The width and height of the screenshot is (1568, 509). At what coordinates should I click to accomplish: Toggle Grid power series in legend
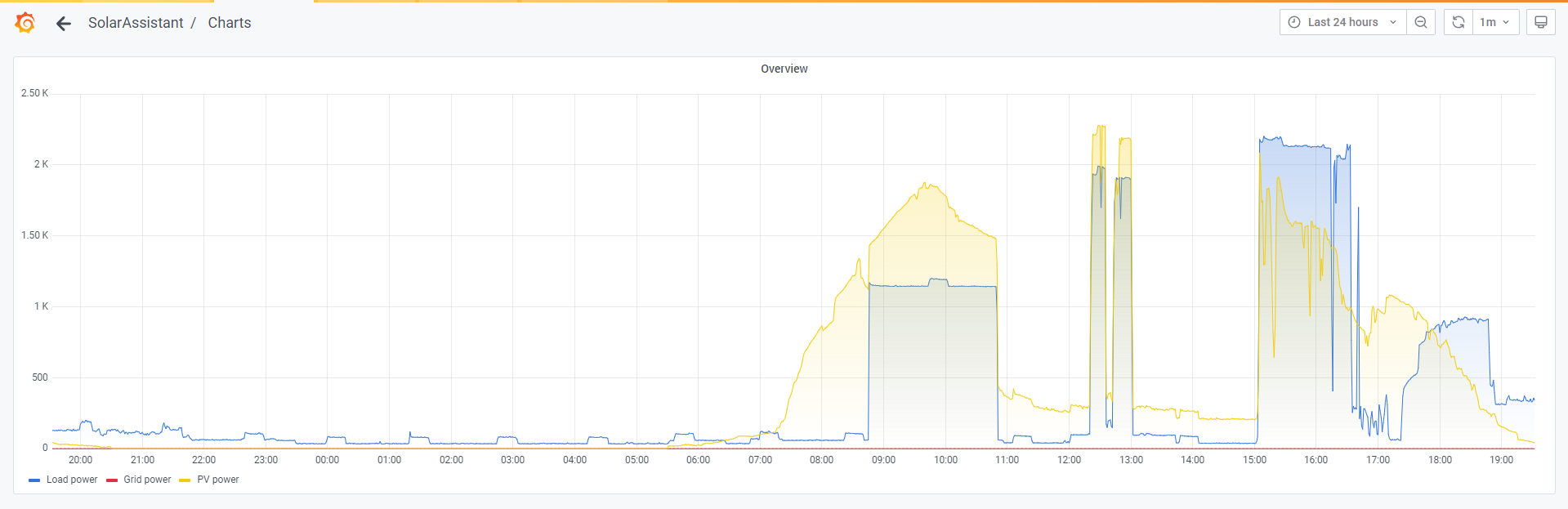[147, 480]
